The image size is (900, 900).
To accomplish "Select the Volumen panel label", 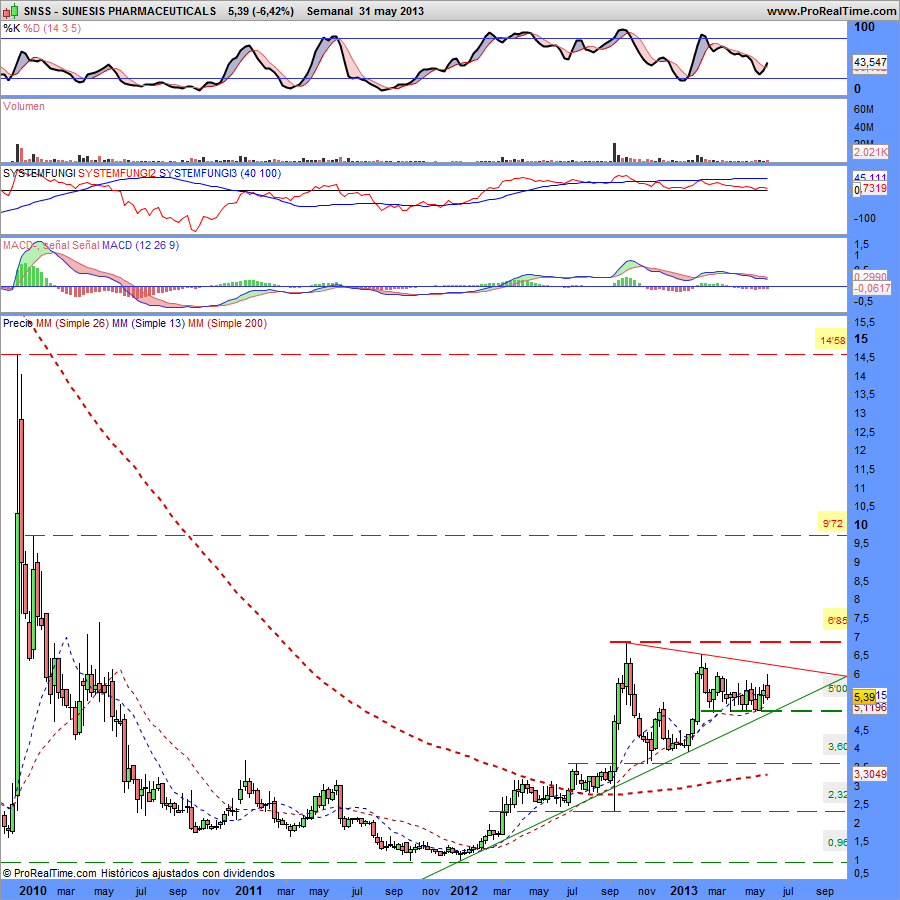I will pyautogui.click(x=24, y=106).
